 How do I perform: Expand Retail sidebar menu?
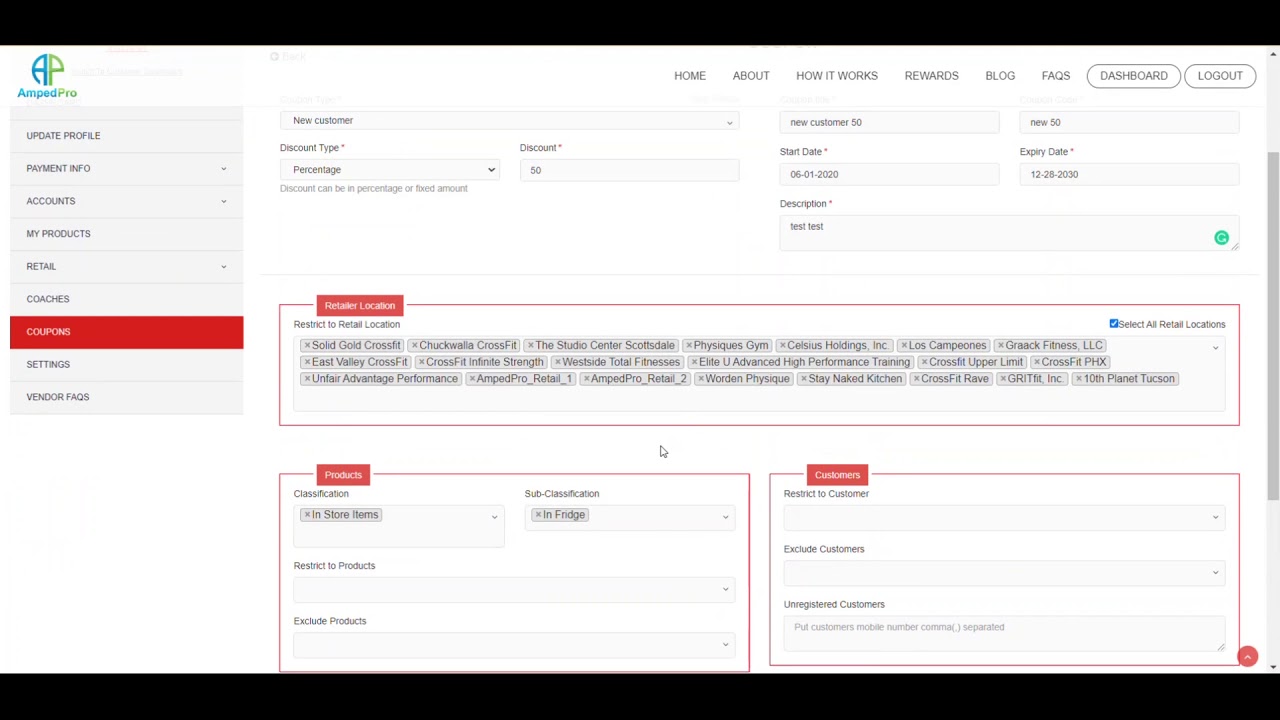click(126, 266)
